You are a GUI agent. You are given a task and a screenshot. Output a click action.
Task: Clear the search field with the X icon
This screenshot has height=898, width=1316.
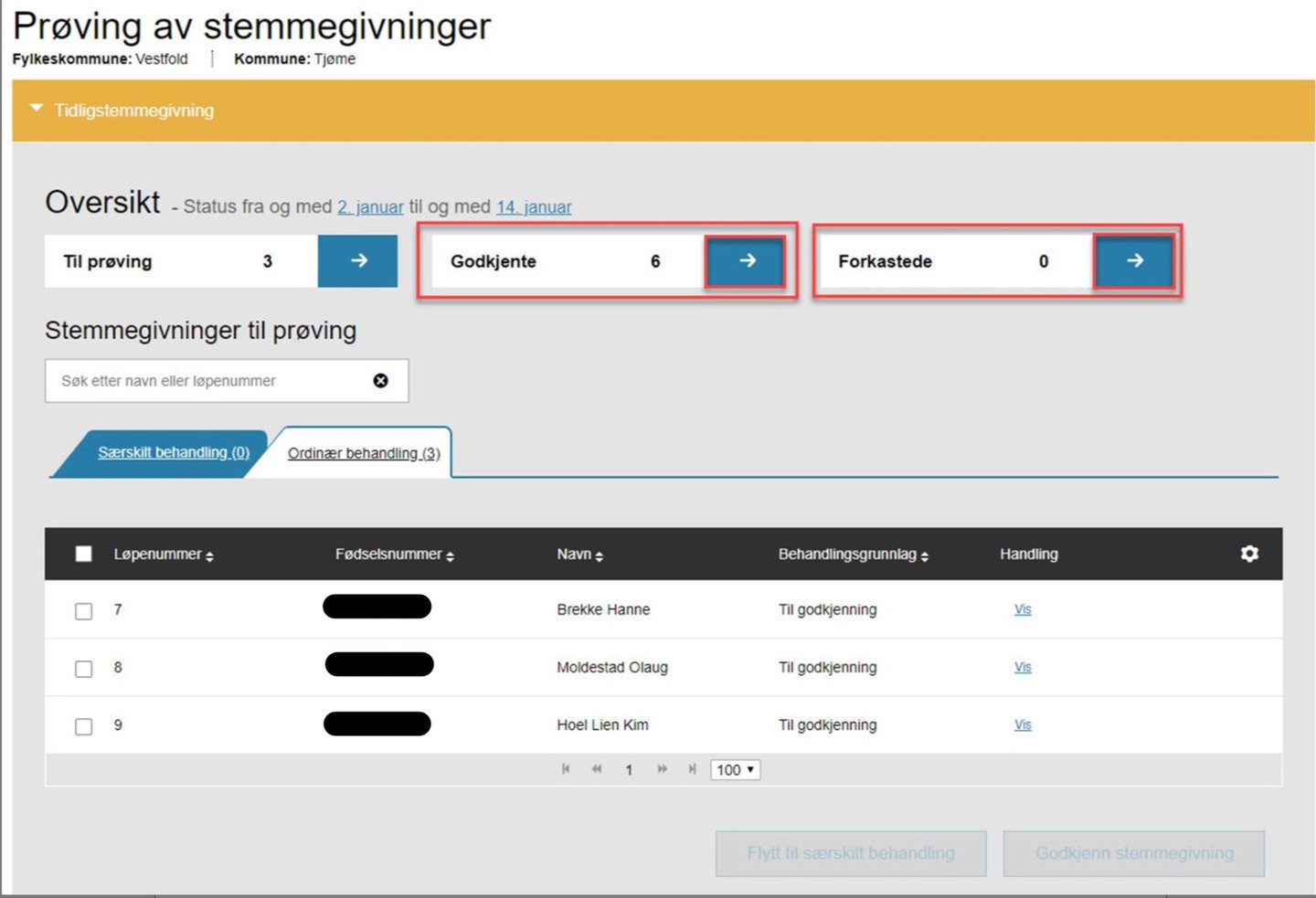point(381,381)
